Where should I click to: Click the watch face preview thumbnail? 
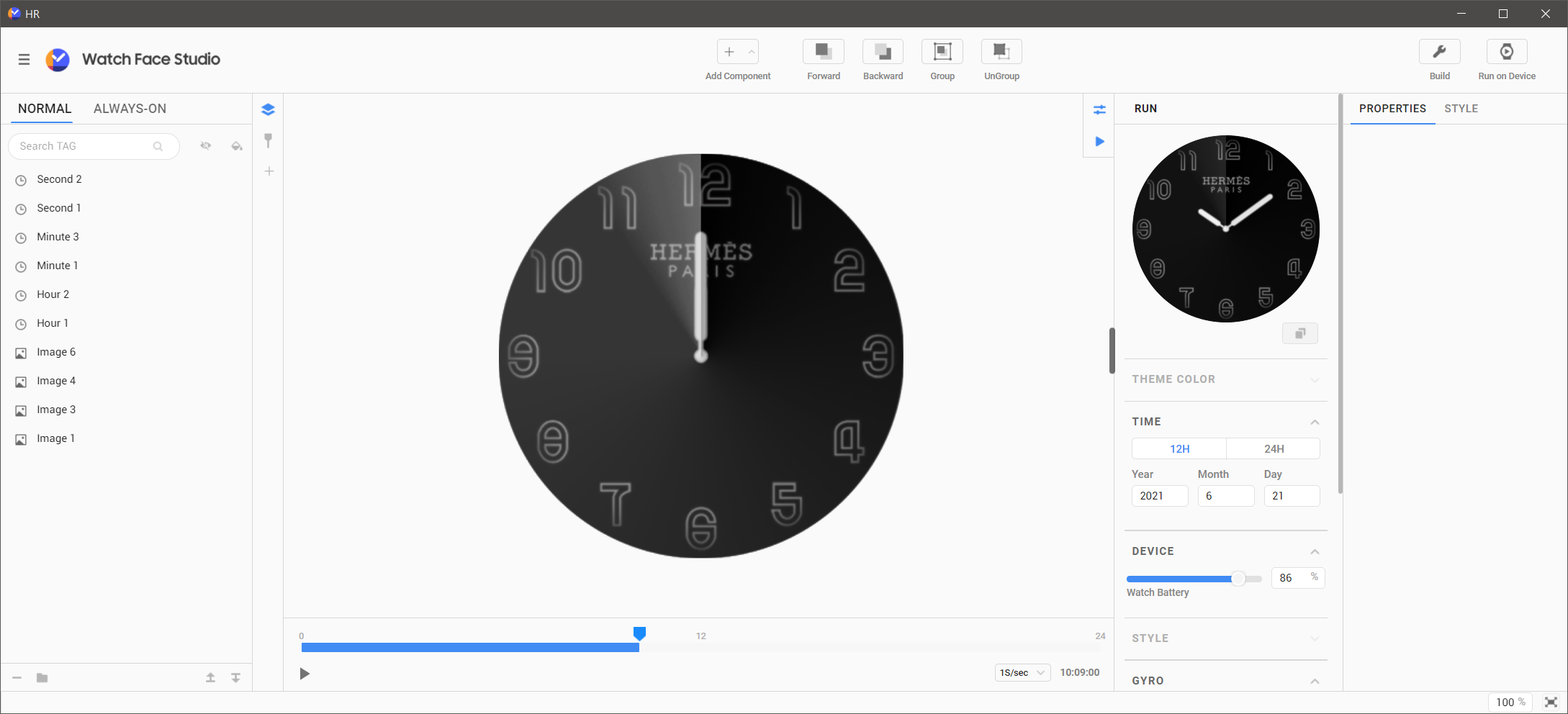click(1226, 229)
